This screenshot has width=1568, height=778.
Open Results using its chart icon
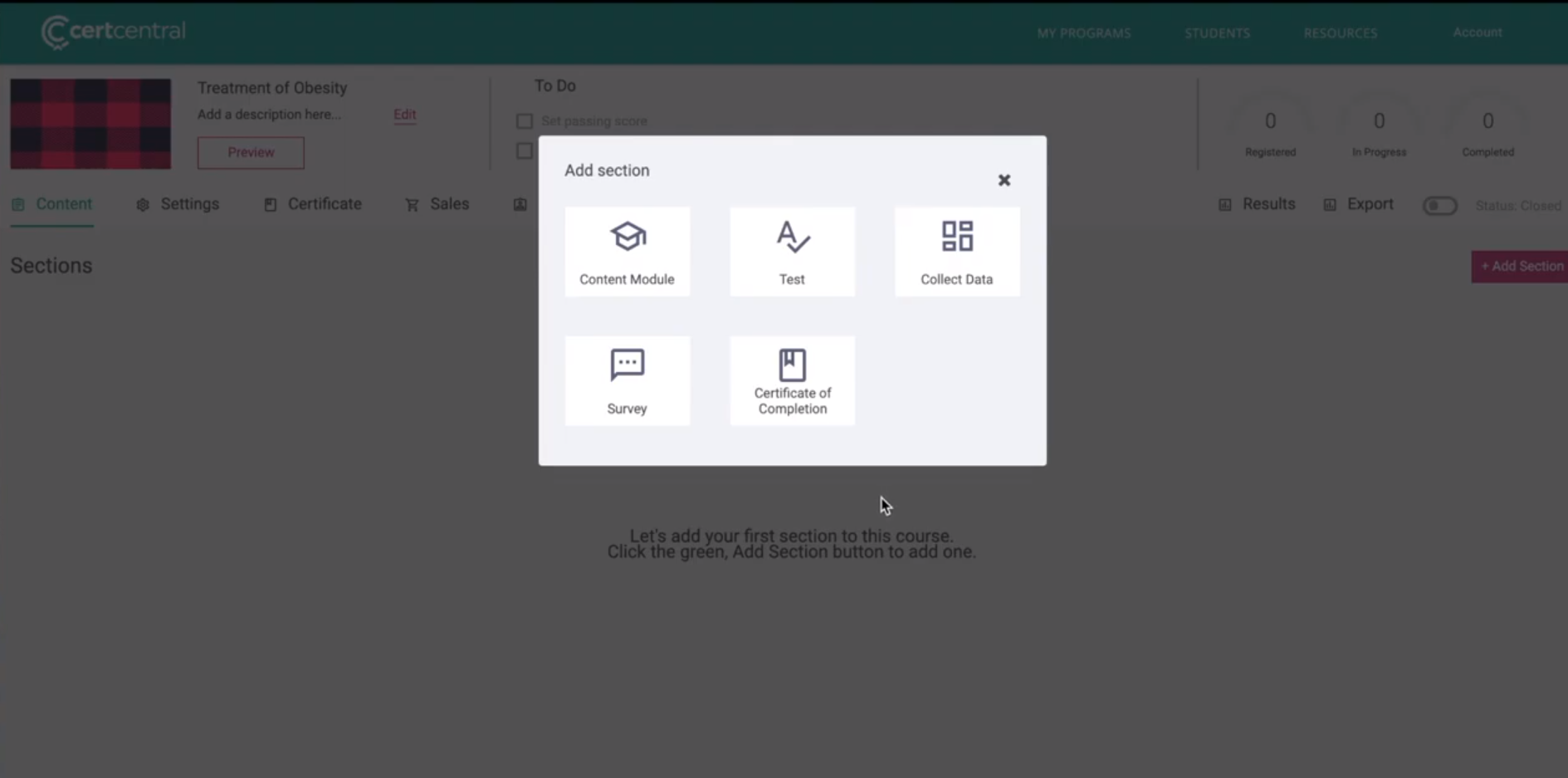click(x=1225, y=203)
